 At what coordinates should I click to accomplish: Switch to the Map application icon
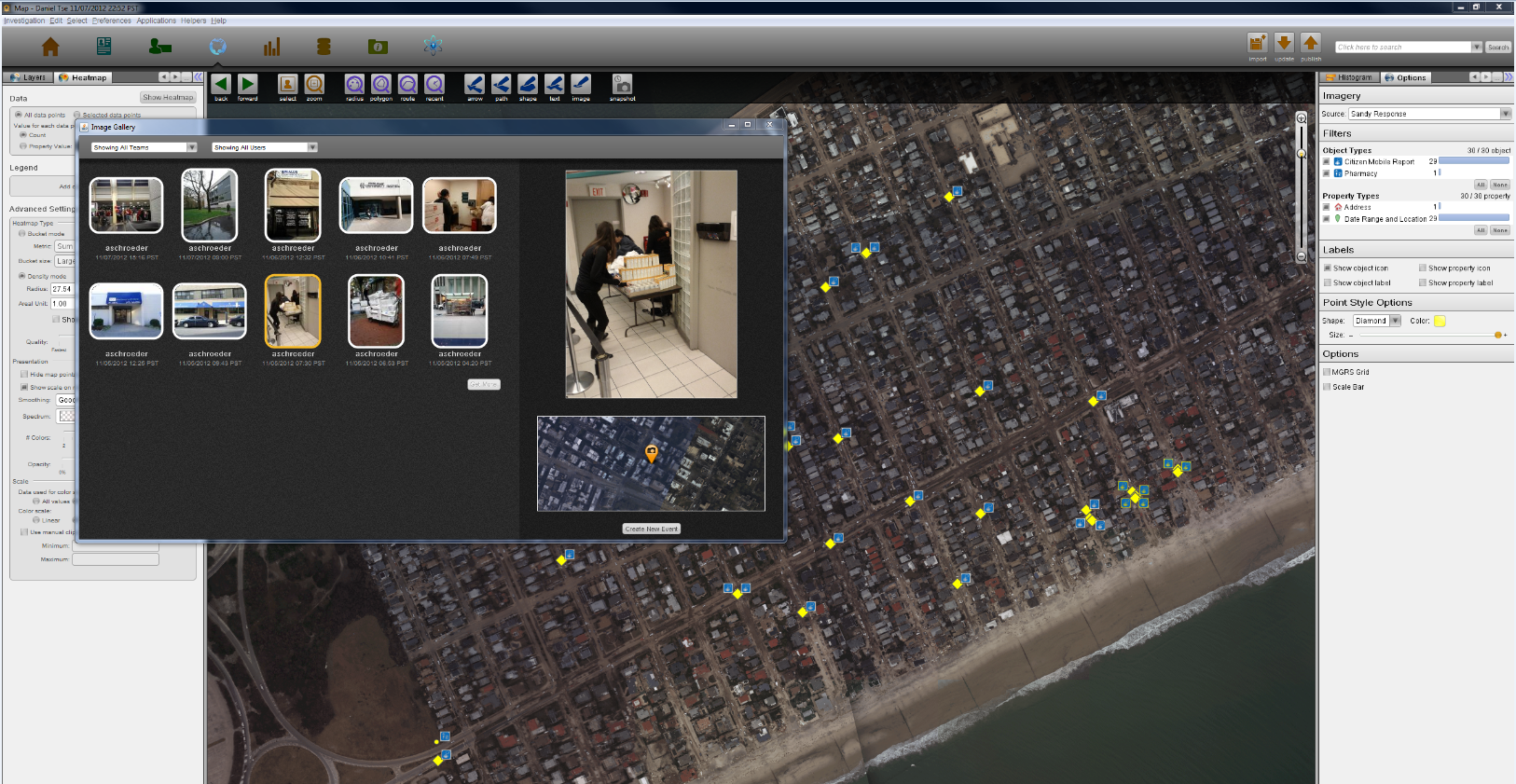[x=218, y=47]
